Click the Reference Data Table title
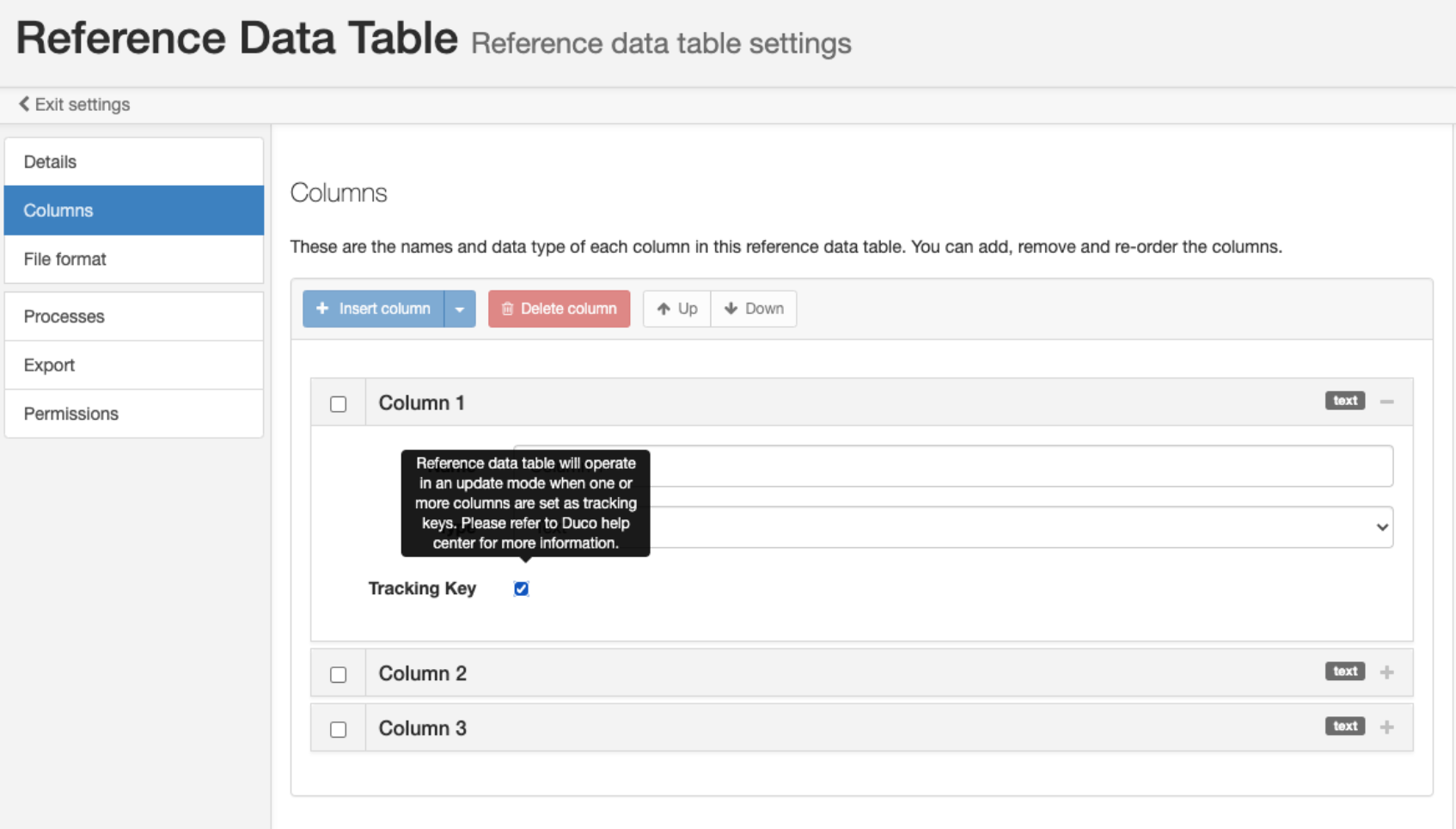 [237, 39]
